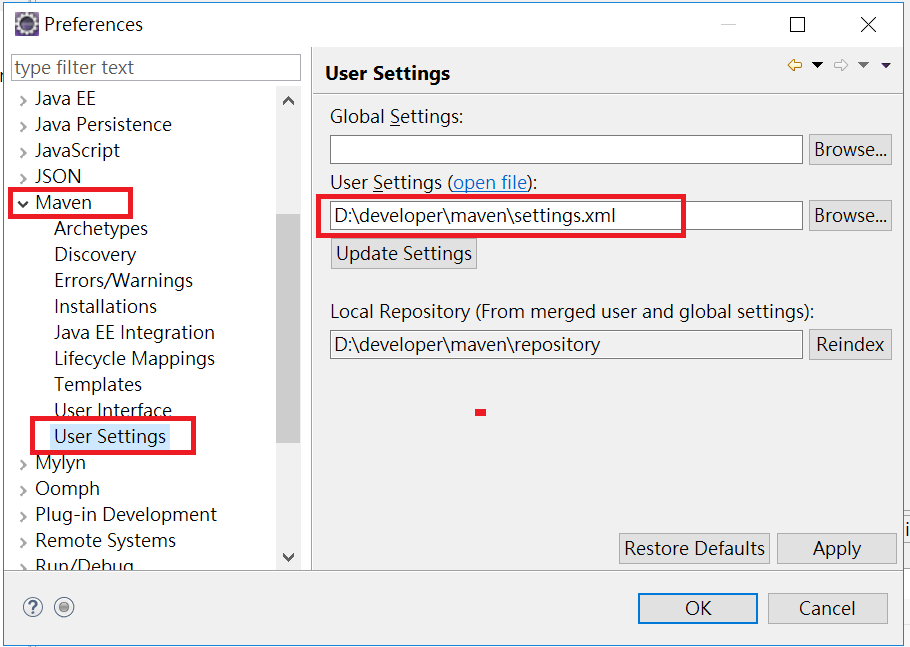Click in the type filter text field
This screenshot has width=910, height=647.
(x=156, y=68)
